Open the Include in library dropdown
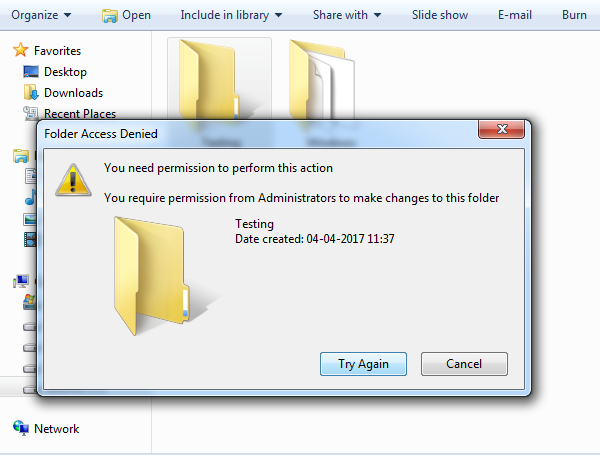This screenshot has width=600, height=455. click(x=231, y=15)
